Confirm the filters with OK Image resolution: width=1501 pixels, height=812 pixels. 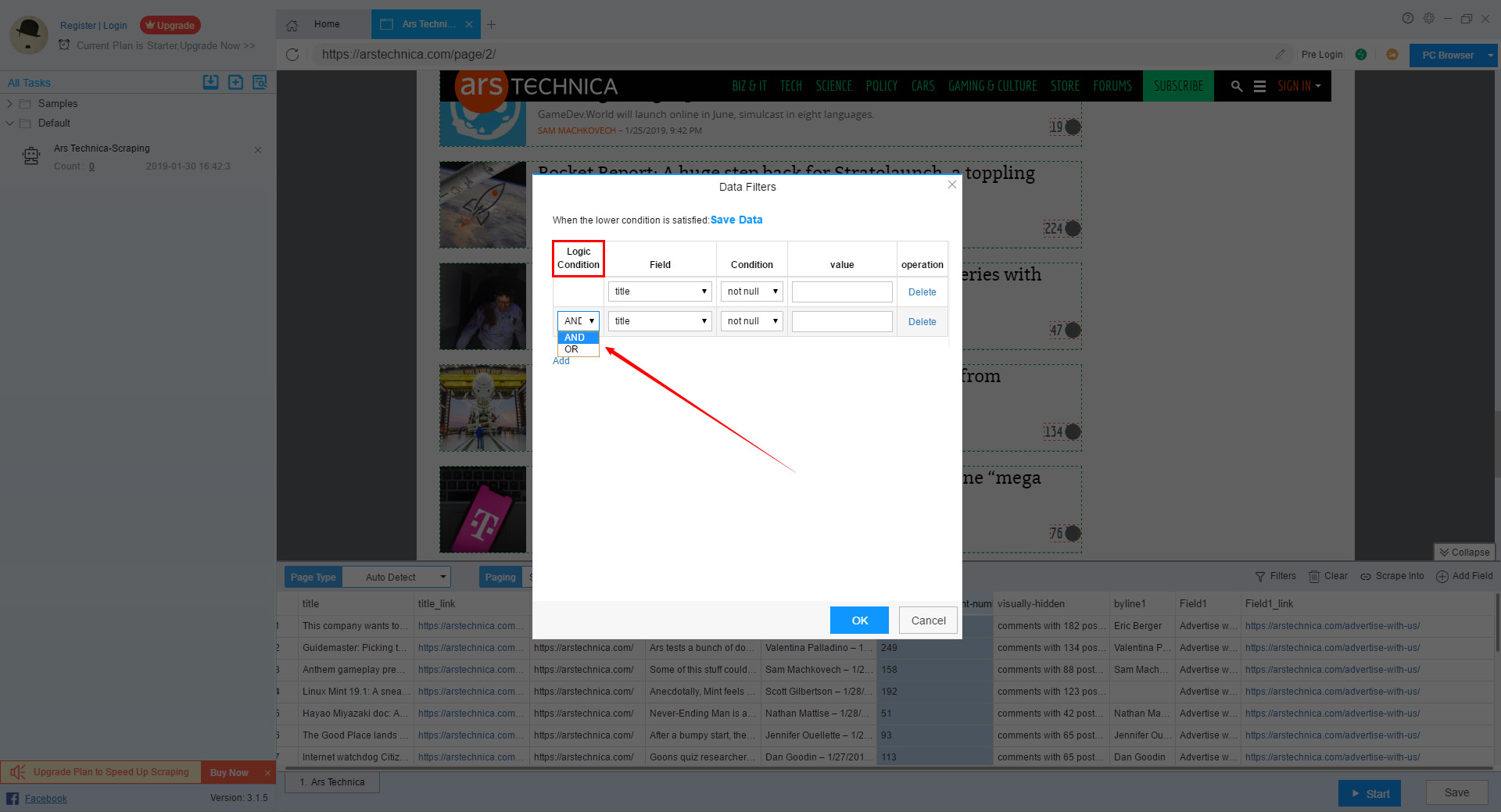(x=859, y=620)
